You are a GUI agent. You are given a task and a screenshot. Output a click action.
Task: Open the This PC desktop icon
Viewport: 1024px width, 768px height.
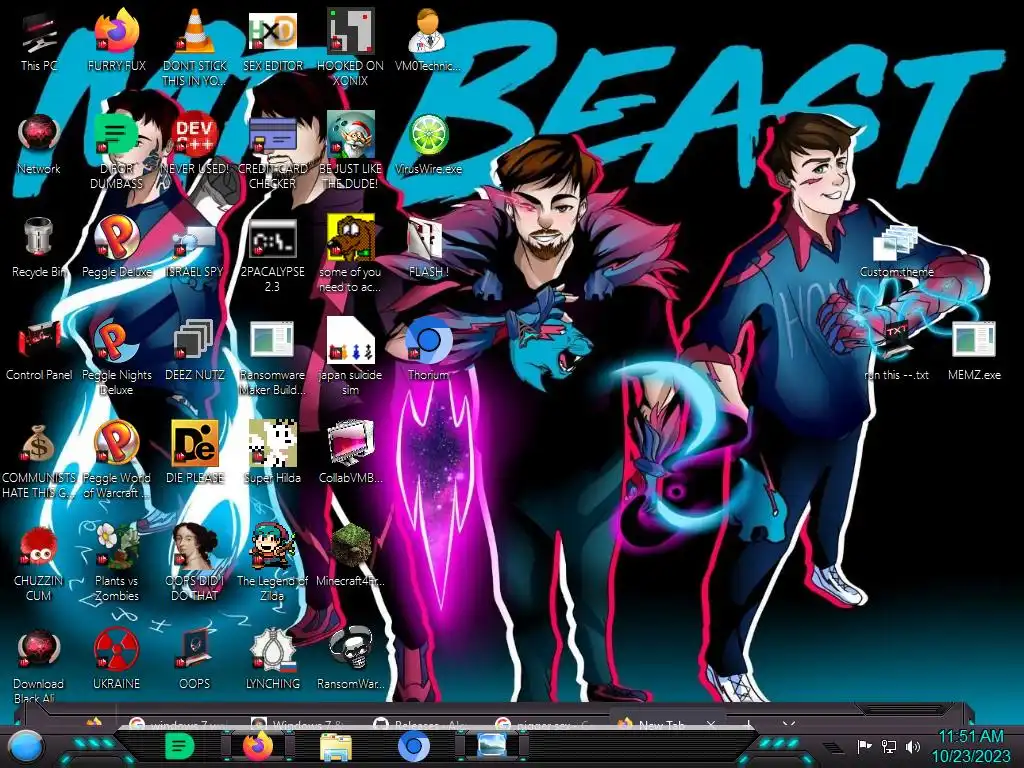[39, 39]
